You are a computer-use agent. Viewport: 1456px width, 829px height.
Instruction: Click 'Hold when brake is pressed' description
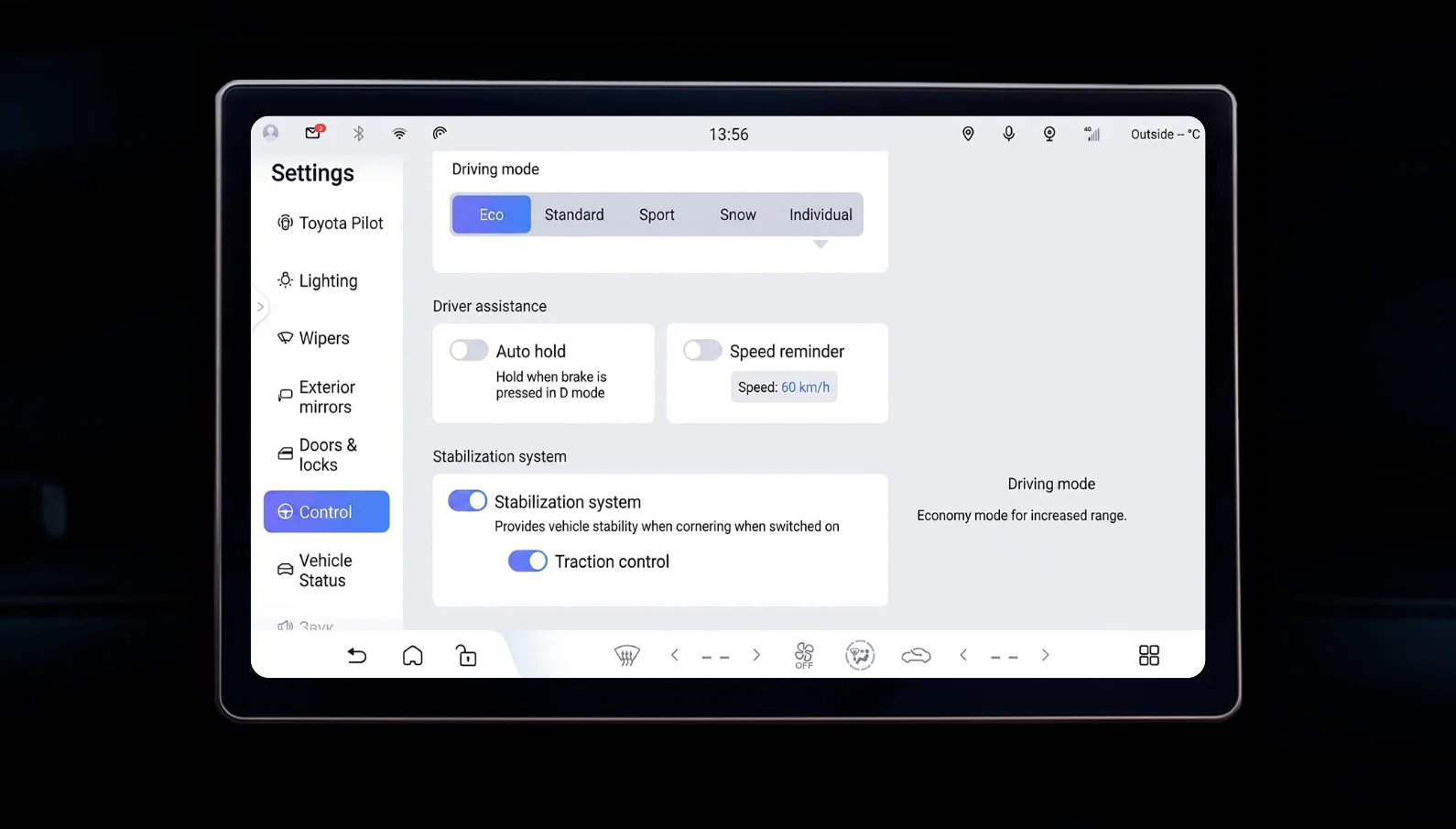[551, 385]
